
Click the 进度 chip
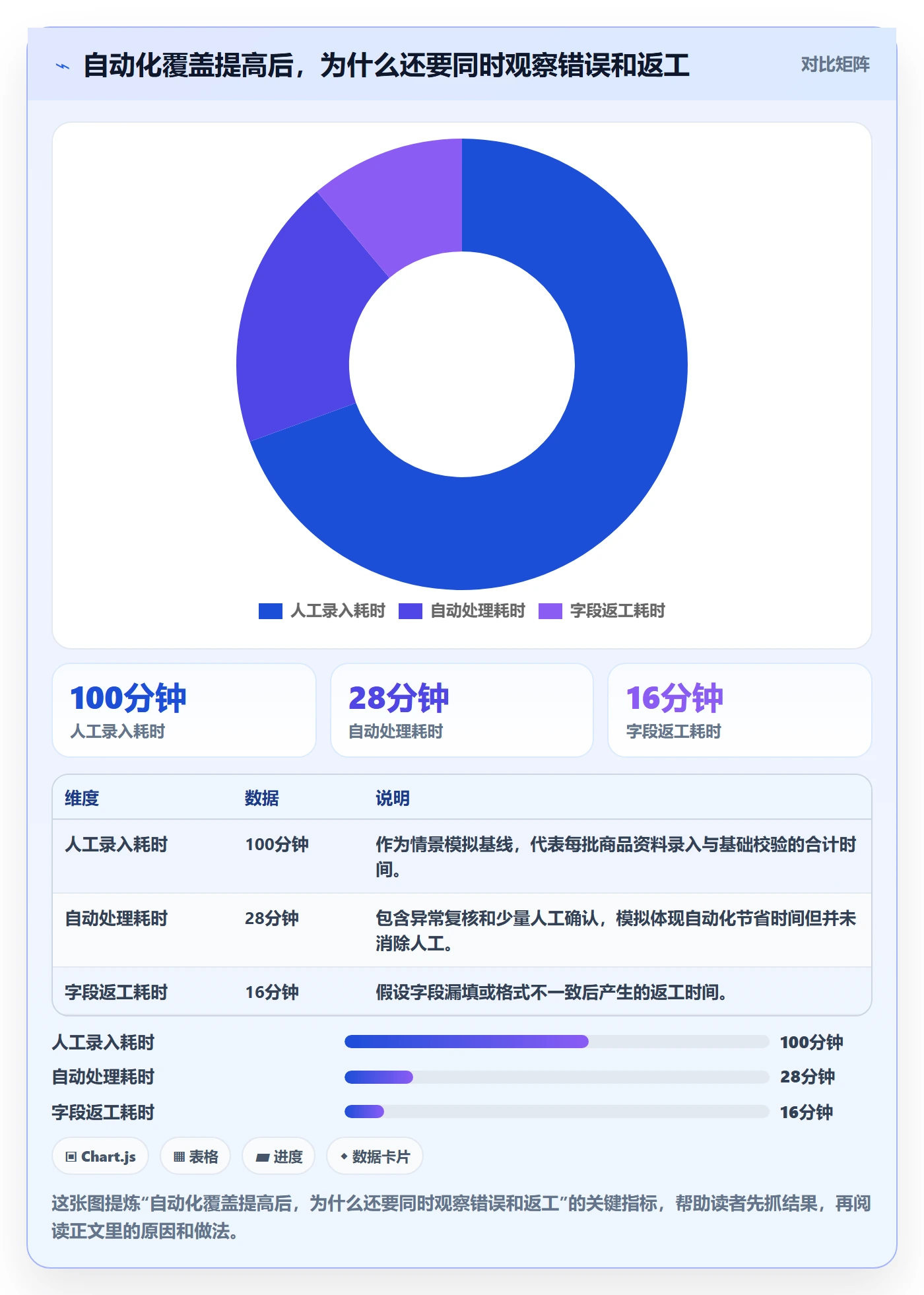(x=279, y=1156)
